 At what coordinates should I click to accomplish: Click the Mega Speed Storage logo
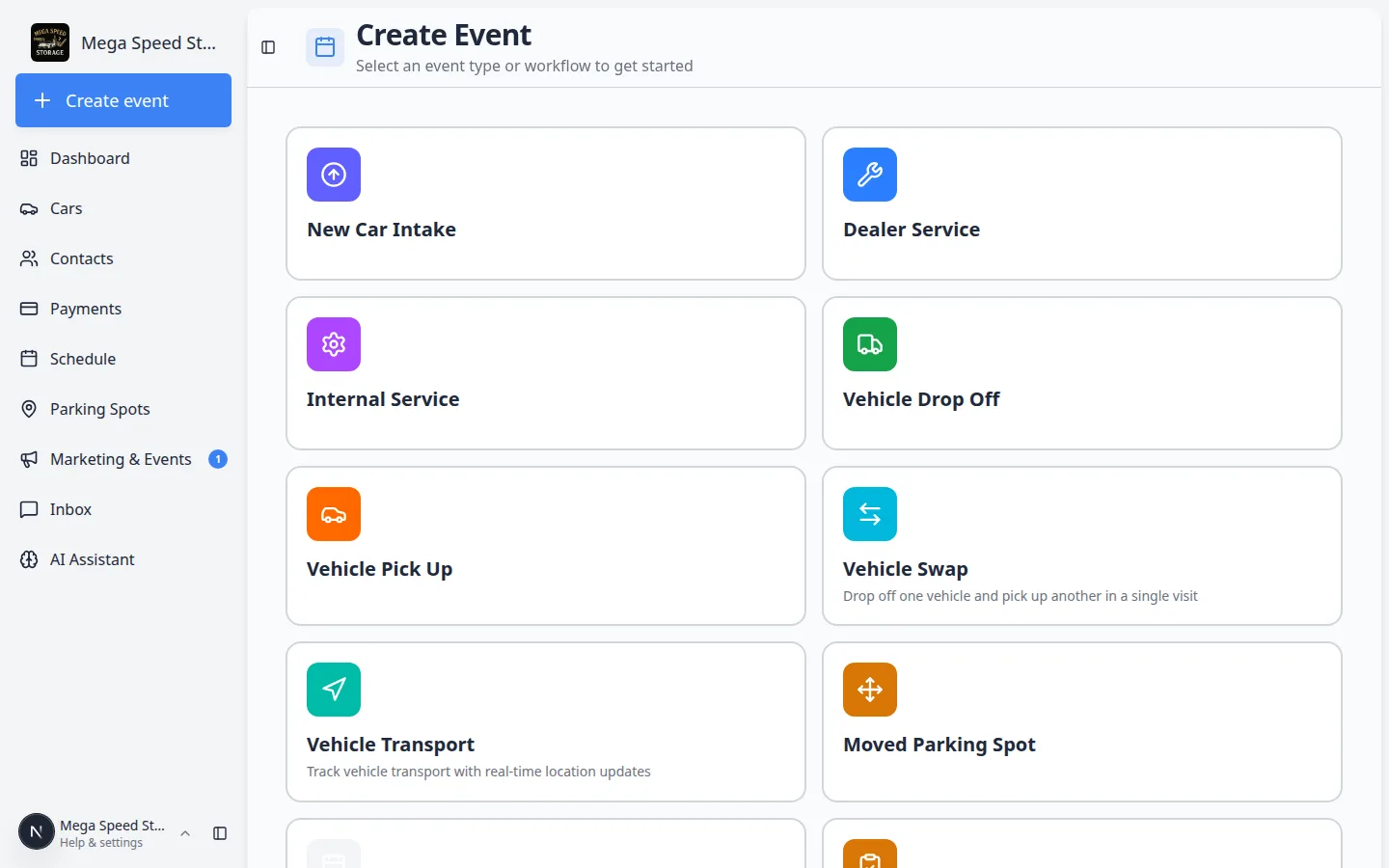click(50, 42)
